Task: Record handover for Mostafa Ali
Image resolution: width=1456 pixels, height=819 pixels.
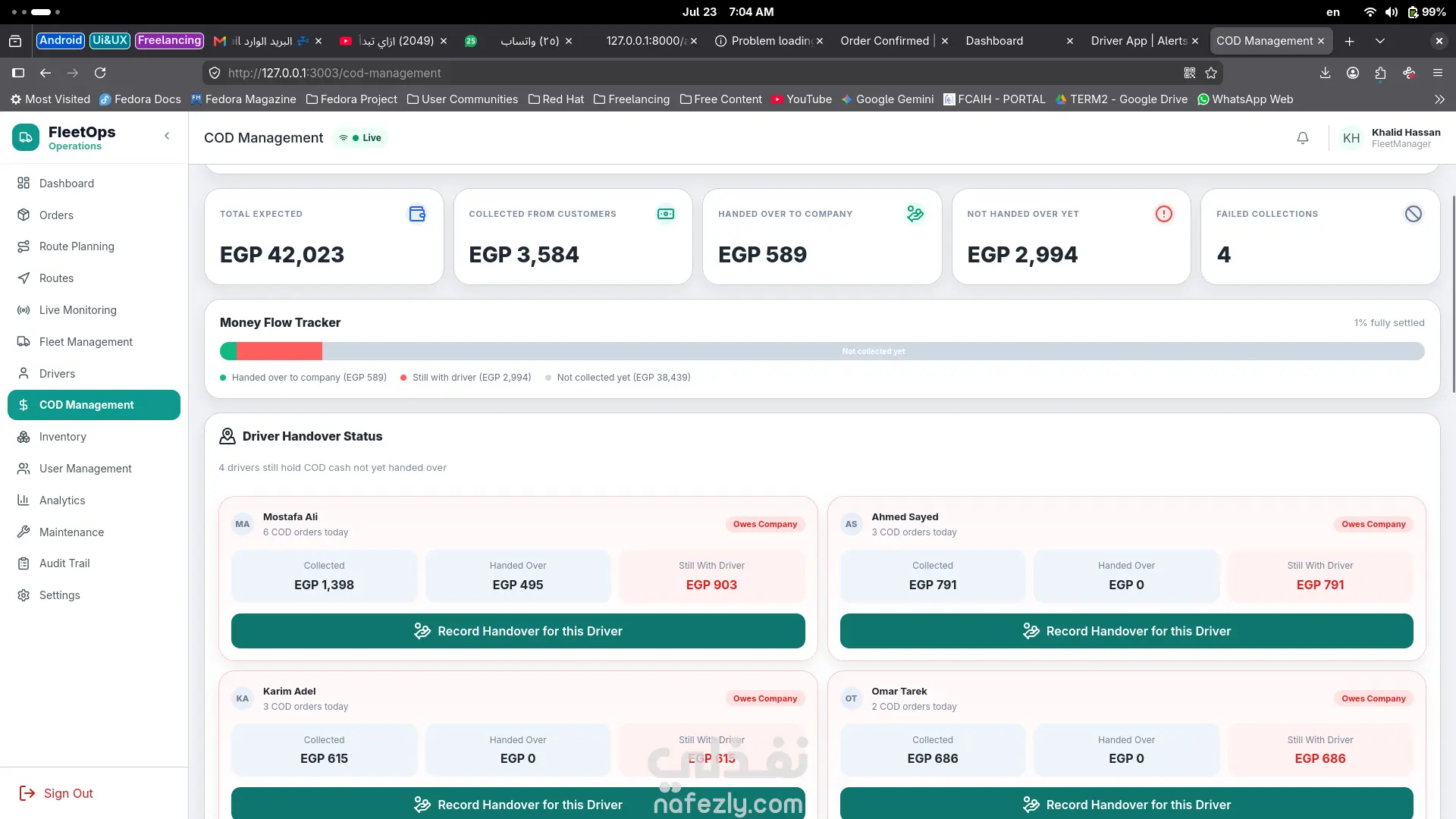Action: [x=518, y=631]
